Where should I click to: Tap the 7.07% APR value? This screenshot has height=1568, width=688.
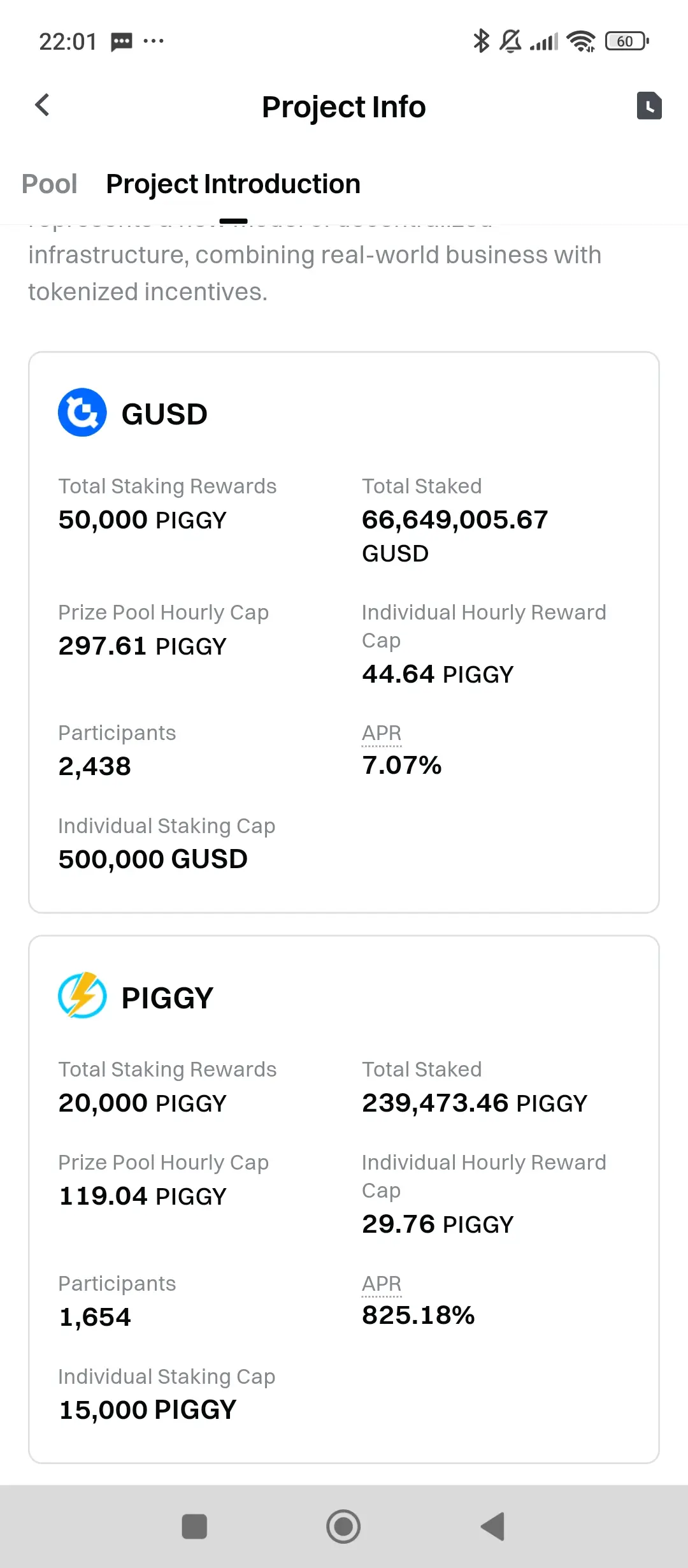[402, 766]
